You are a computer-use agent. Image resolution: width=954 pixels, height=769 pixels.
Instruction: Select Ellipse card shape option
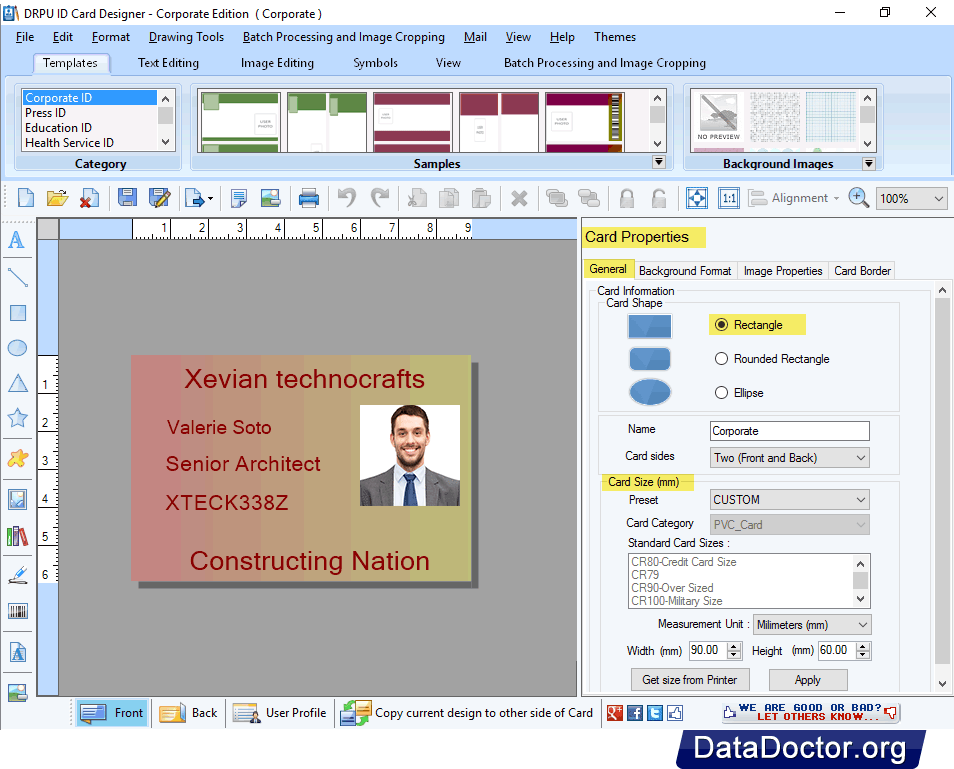[721, 393]
